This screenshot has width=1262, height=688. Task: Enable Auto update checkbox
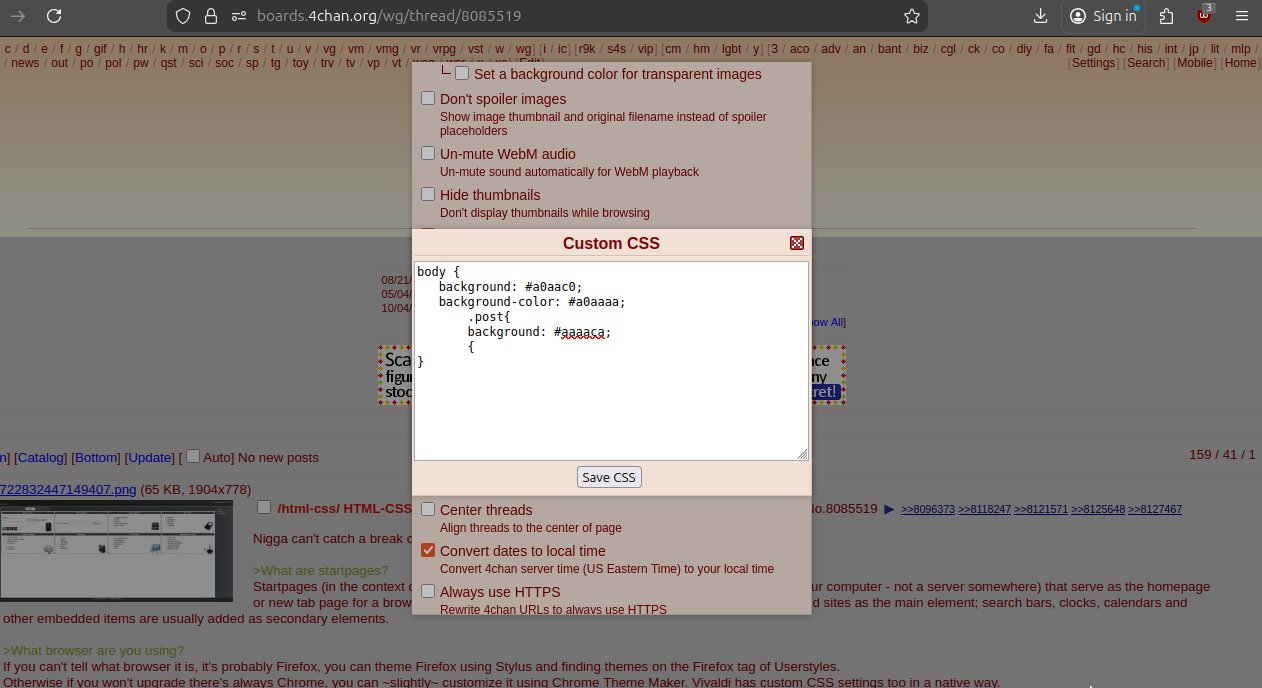[193, 456]
